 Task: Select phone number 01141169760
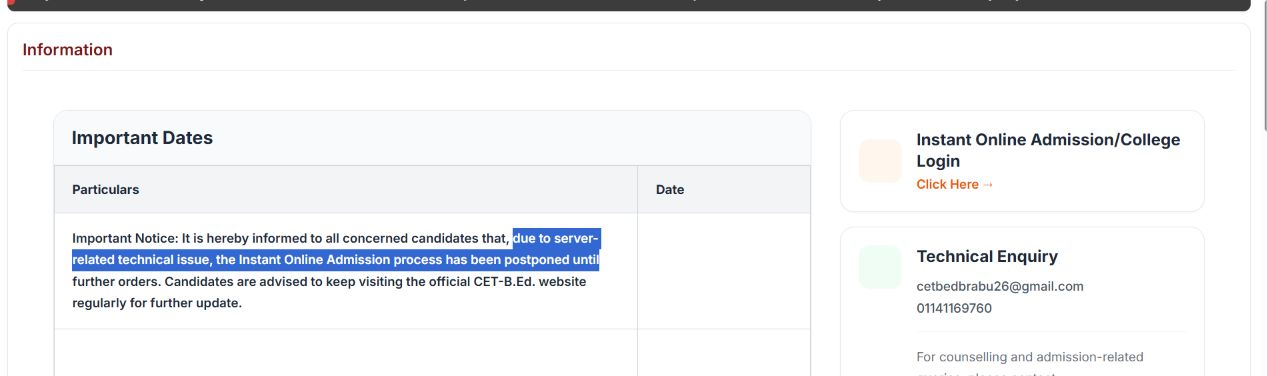(x=954, y=308)
